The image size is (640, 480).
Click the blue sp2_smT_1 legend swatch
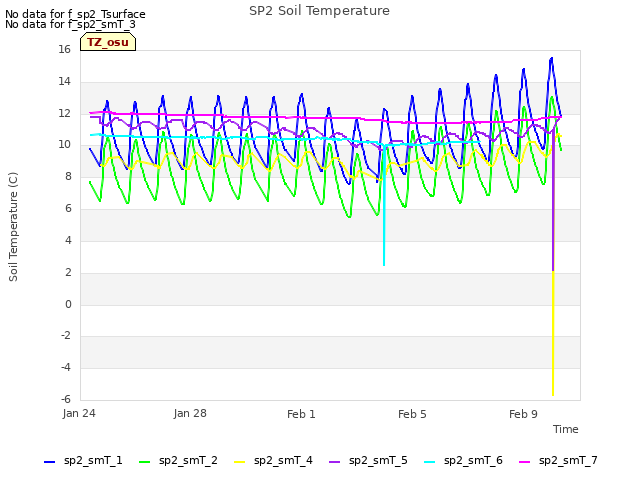[x=49, y=462]
